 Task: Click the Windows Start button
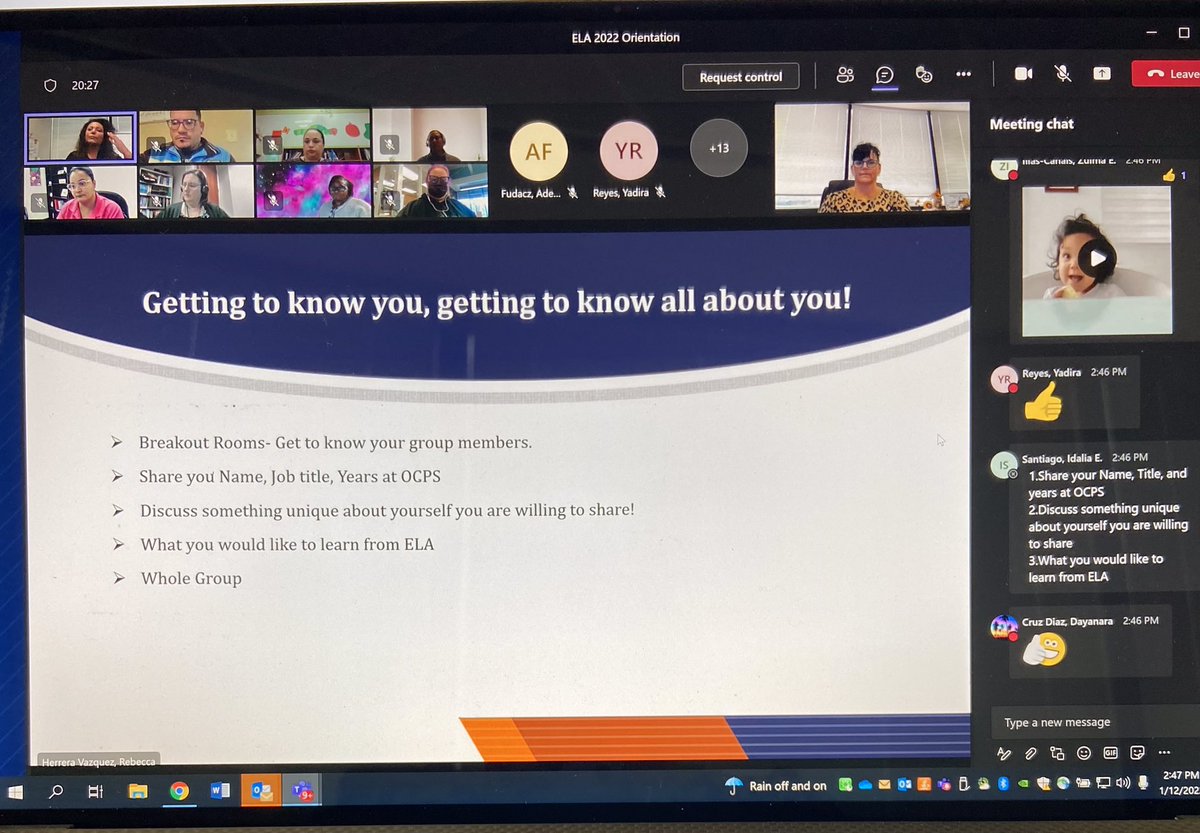point(16,791)
